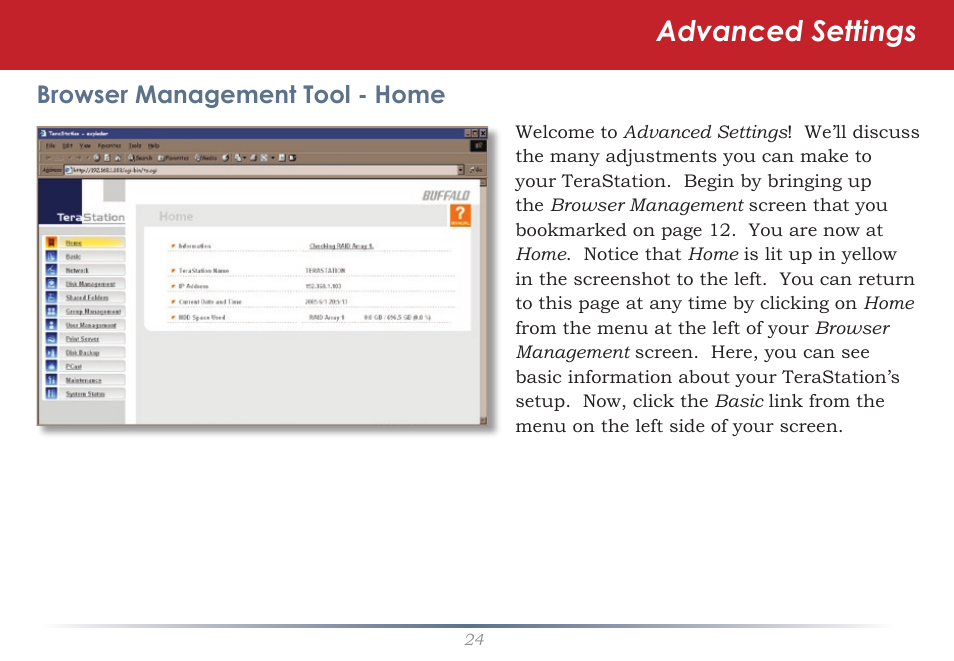The width and height of the screenshot is (954, 661).
Task: Click the BUFFALO logo
Action: [446, 195]
